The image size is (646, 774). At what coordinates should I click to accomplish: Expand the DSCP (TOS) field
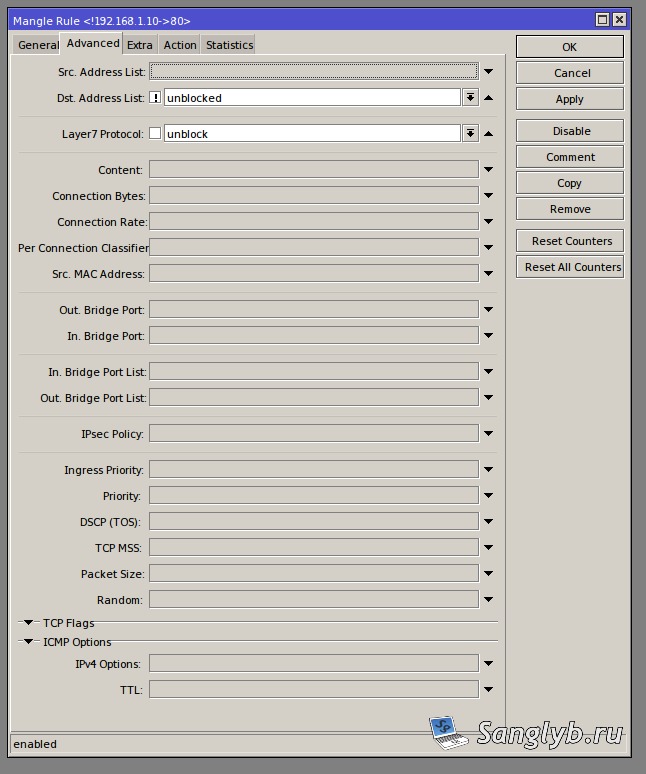(489, 521)
